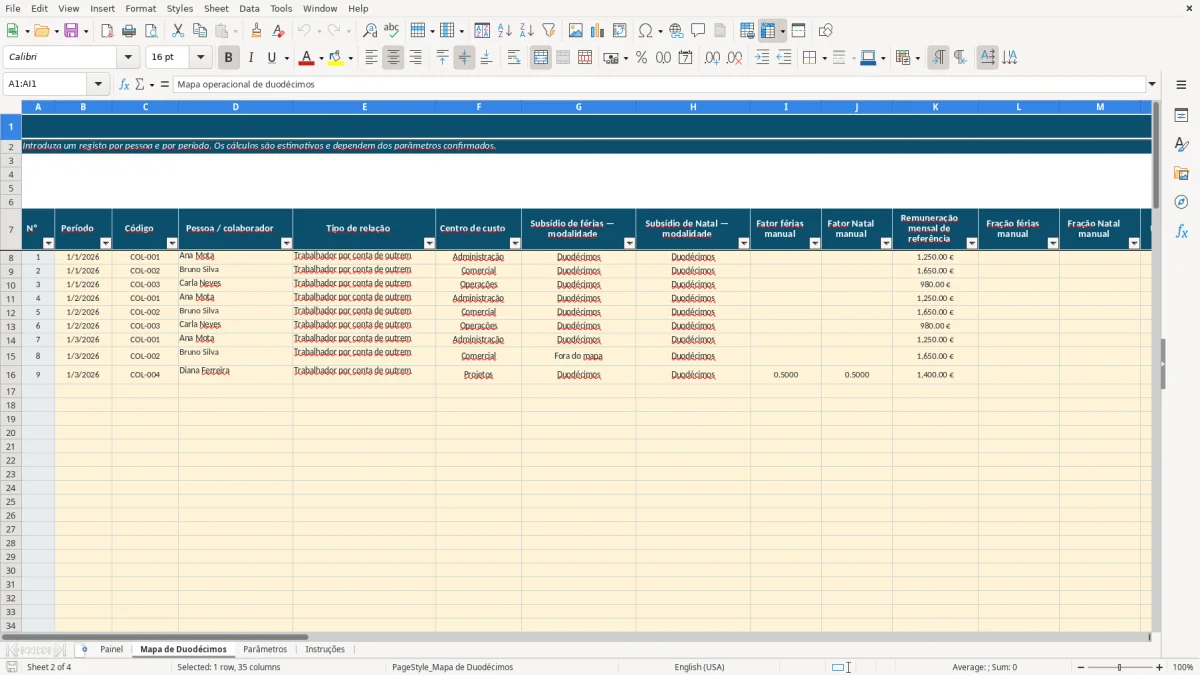Cut the selection with the scissors icon
1200x675 pixels.
pos(178,31)
